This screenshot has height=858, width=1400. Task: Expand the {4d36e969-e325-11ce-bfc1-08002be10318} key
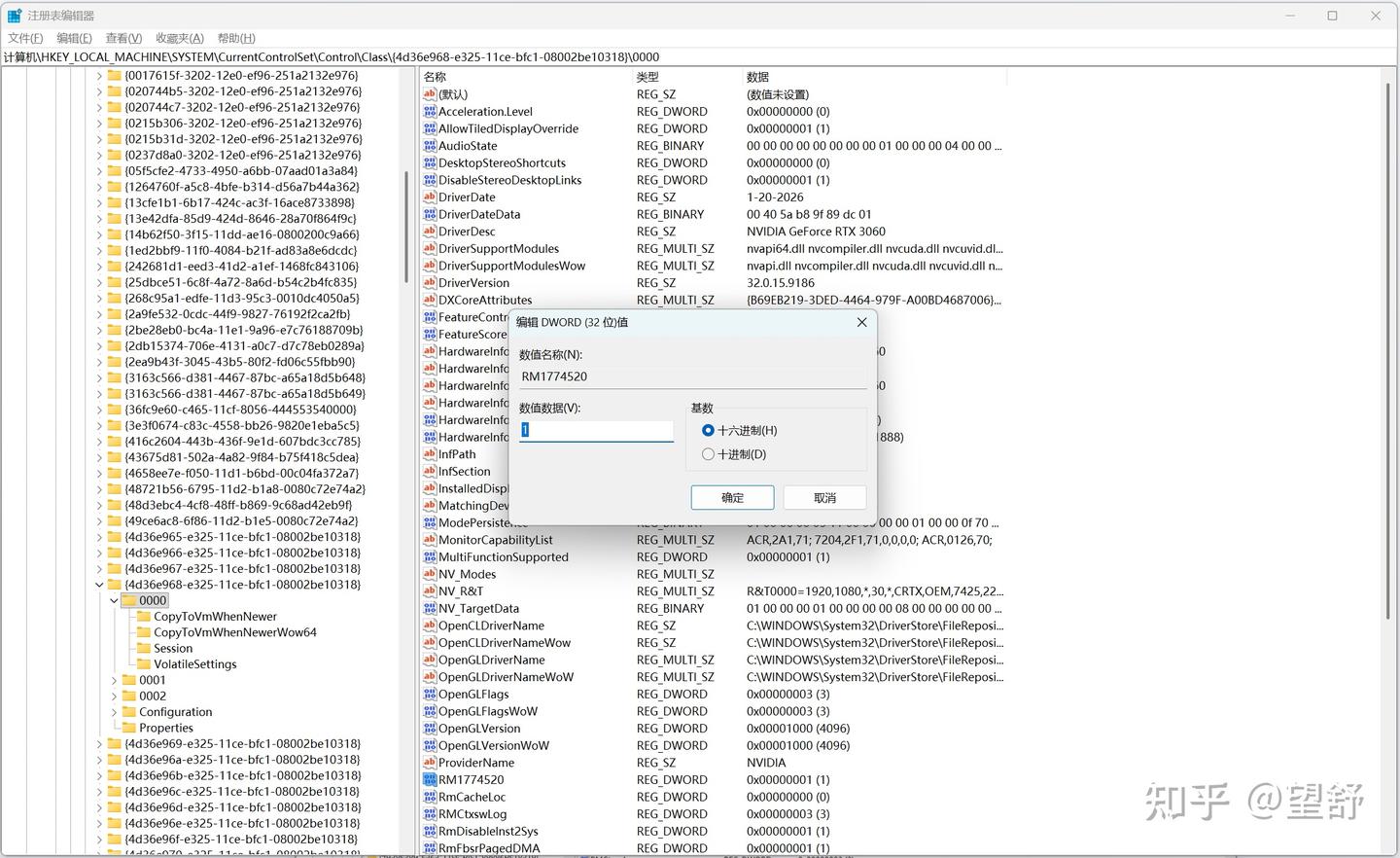(99, 744)
